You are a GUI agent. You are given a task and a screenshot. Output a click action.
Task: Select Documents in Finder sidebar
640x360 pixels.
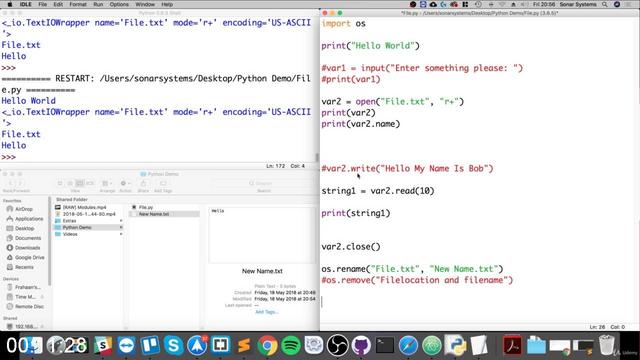28,238
